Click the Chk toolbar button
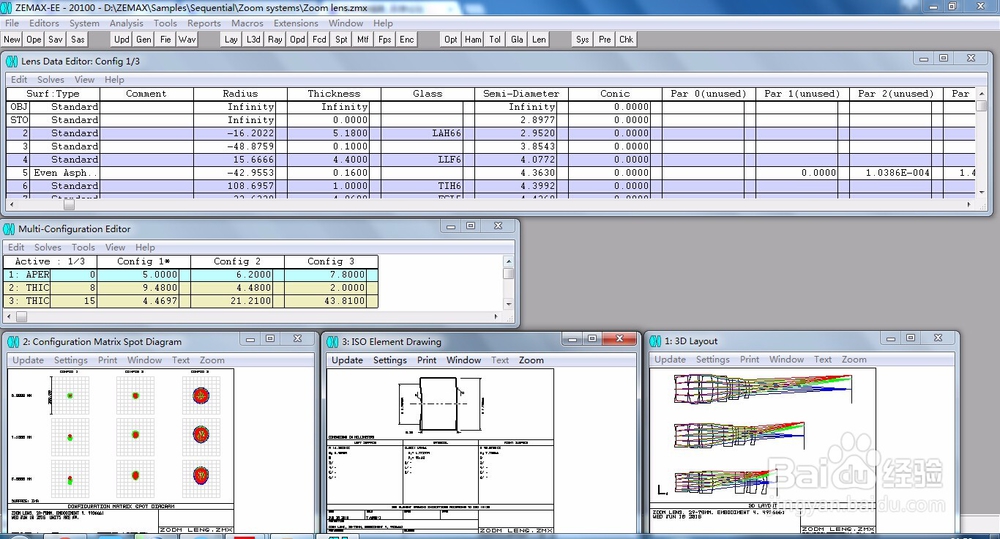This screenshot has width=1000, height=539. point(626,40)
